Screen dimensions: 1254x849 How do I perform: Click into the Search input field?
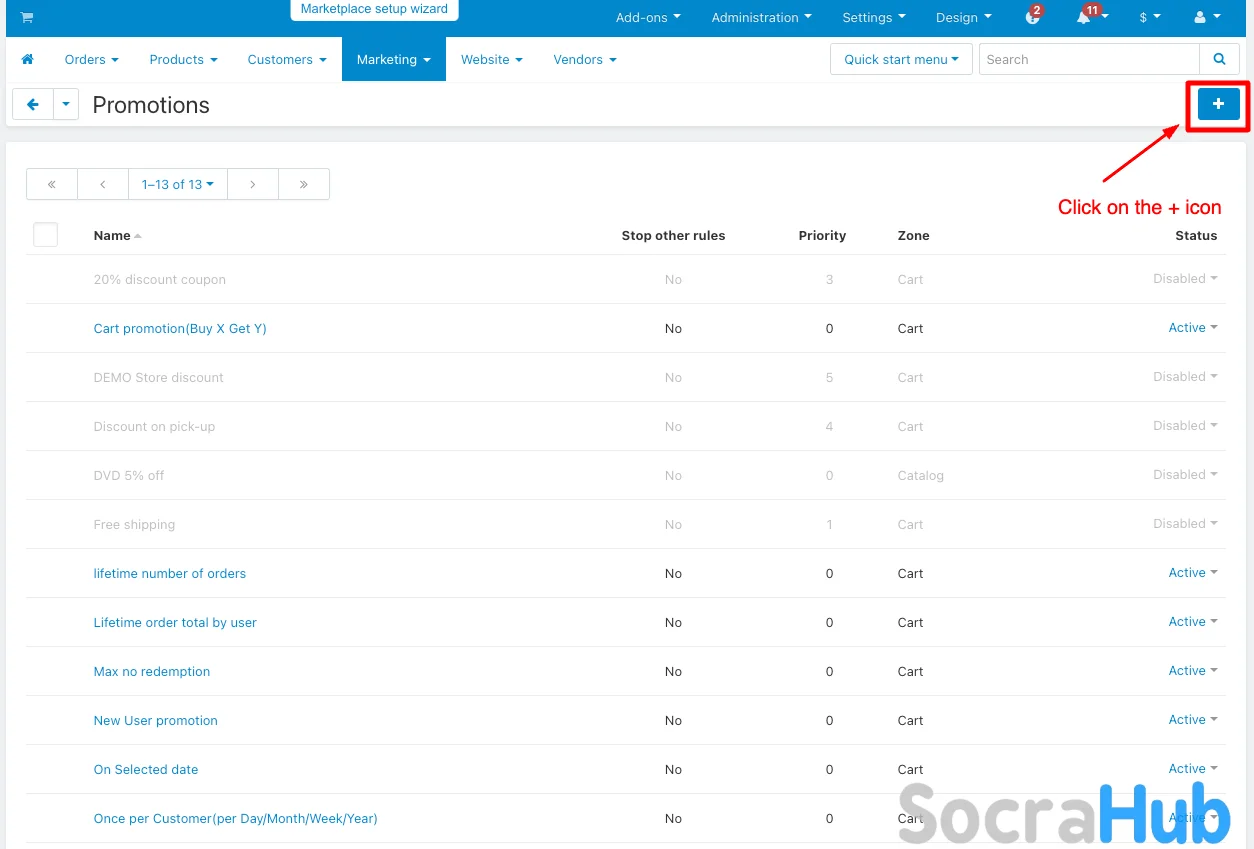1088,59
